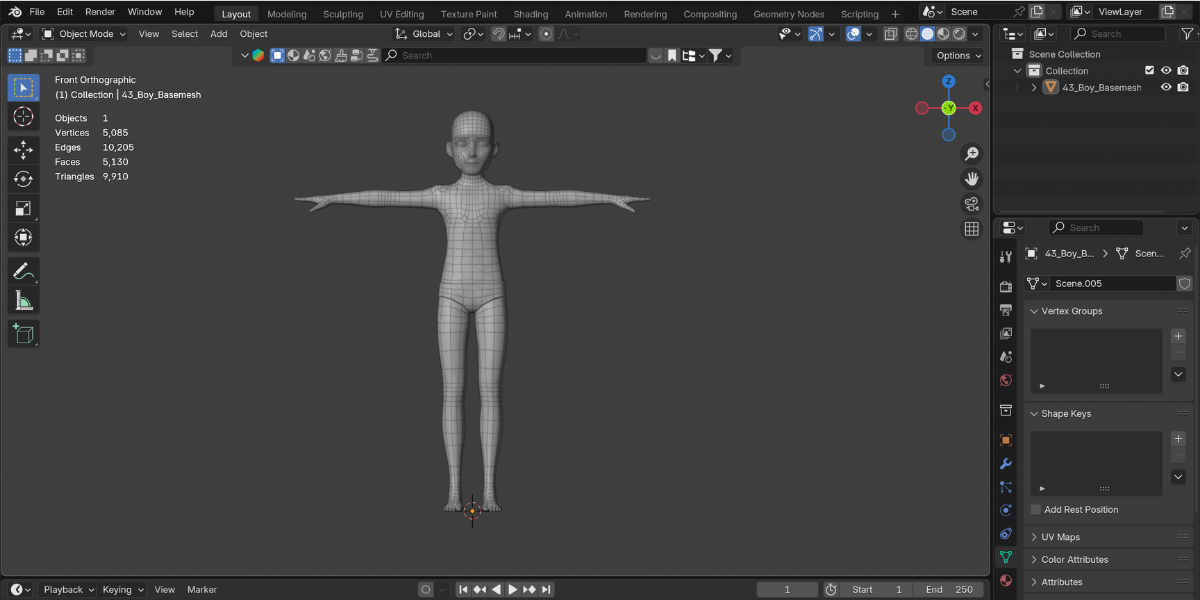
Task: Select the Move tool
Action: coord(24,149)
